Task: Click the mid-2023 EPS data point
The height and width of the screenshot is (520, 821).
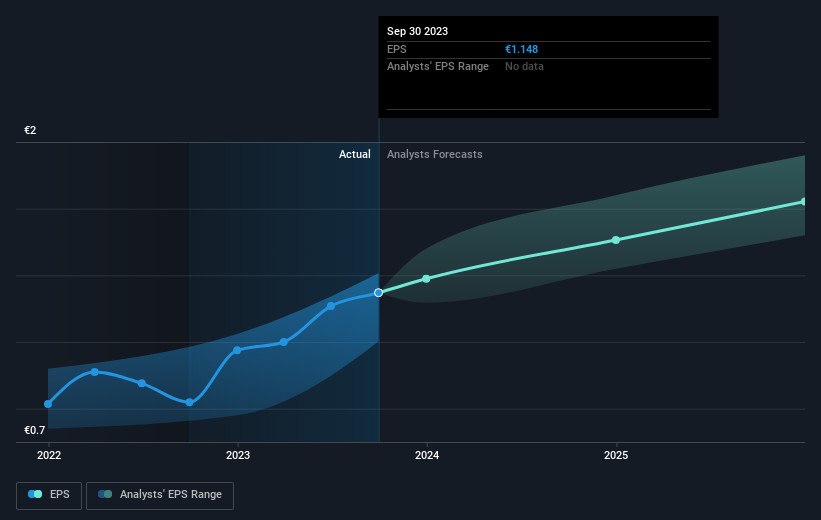Action: [x=331, y=306]
